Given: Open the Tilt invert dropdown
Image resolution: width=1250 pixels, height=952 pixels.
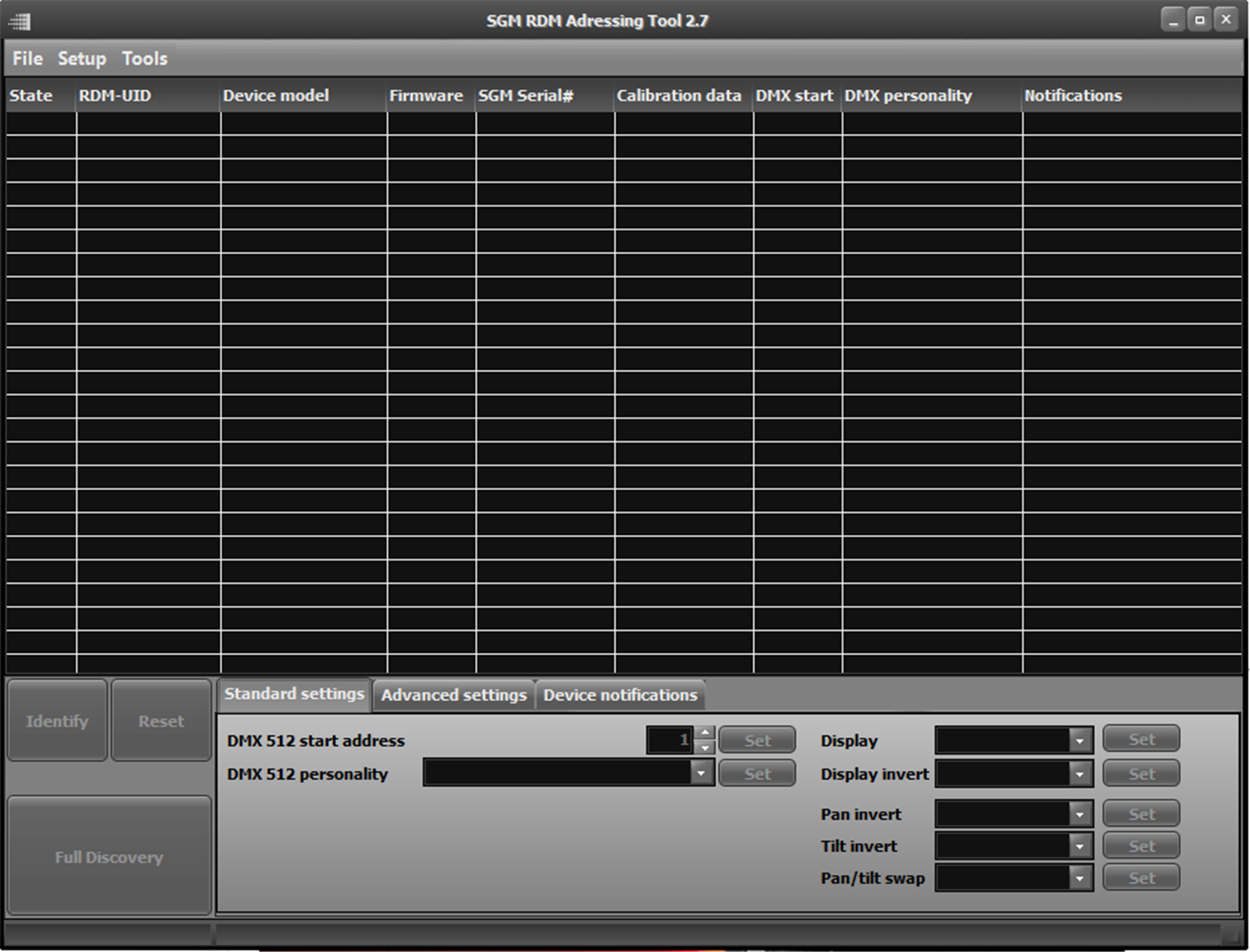Looking at the screenshot, I should pos(1080,845).
